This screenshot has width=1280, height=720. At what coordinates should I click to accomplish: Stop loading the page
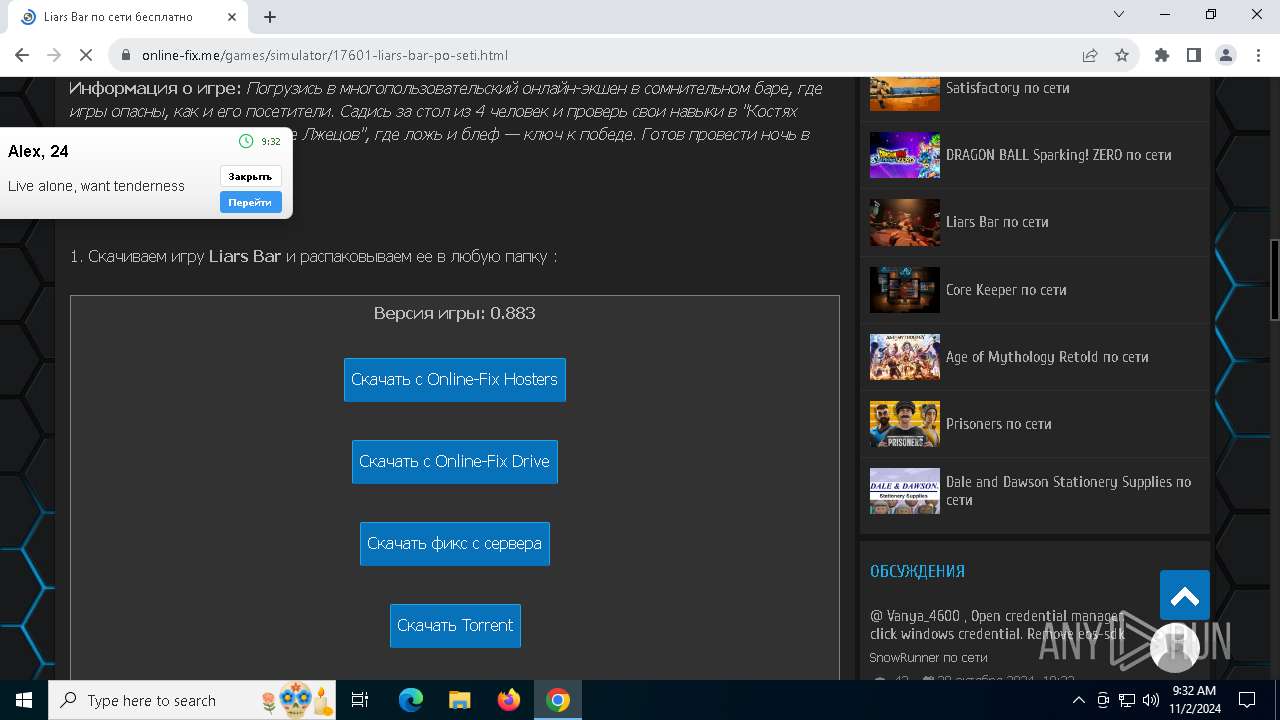87,56
